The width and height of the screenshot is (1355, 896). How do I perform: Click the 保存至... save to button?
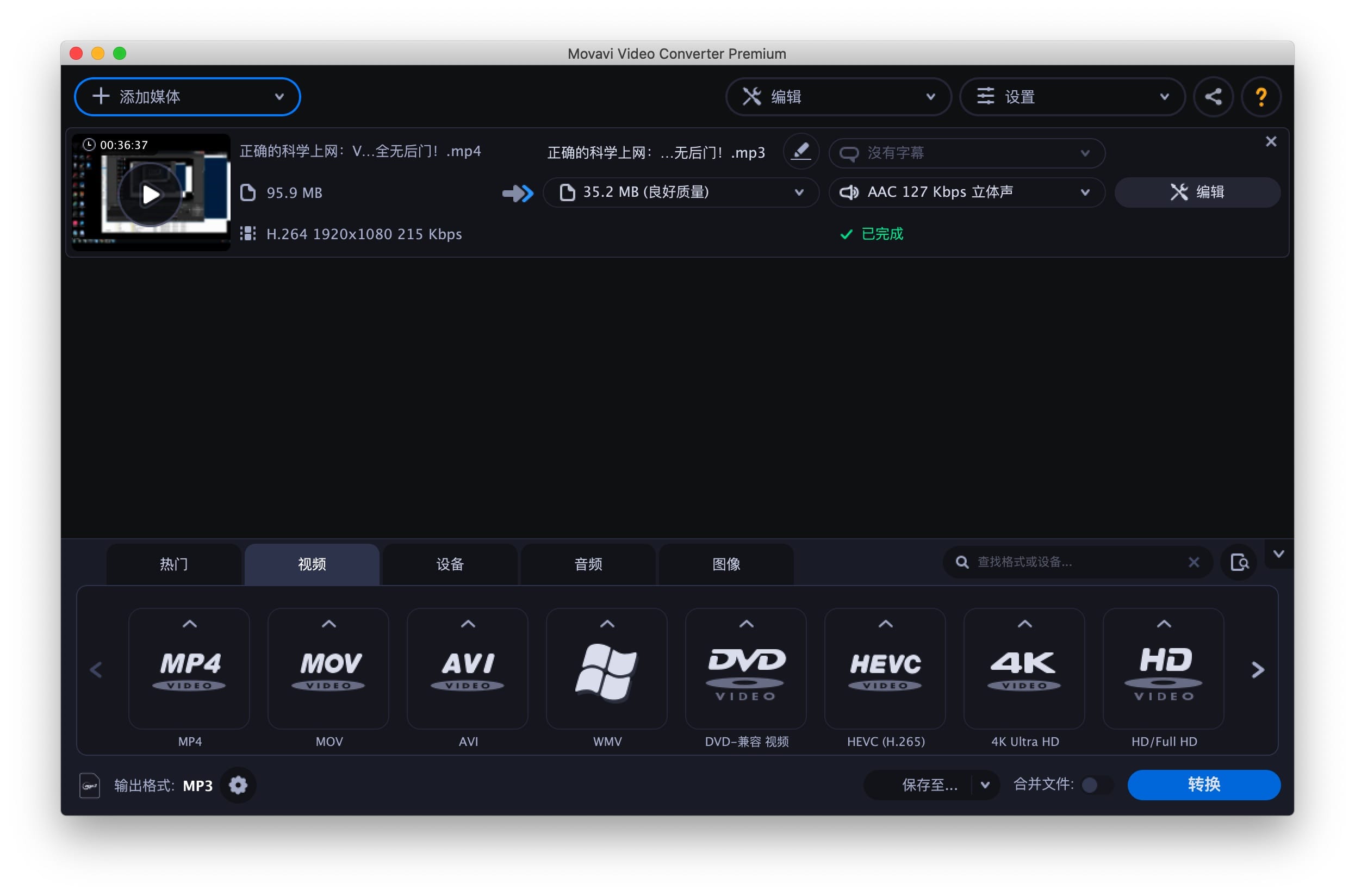[929, 785]
